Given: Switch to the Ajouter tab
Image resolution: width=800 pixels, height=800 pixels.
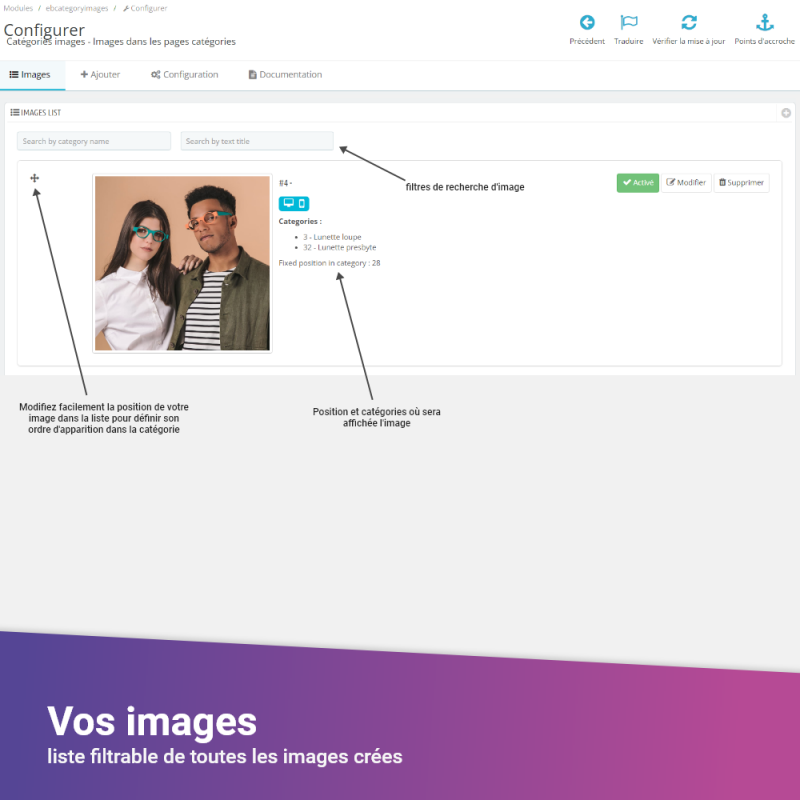Looking at the screenshot, I should pos(100,74).
